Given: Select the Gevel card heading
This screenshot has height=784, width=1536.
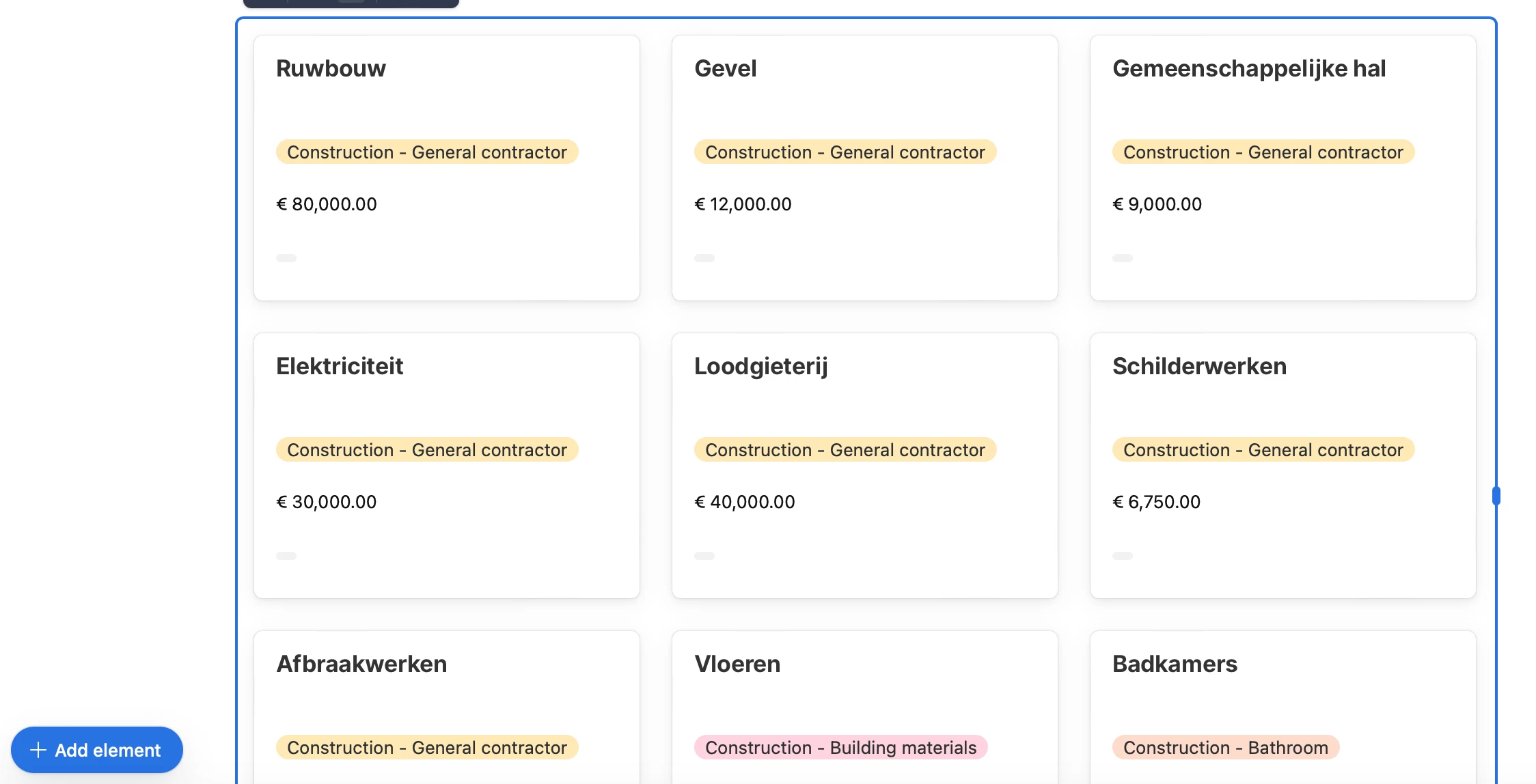Looking at the screenshot, I should click(725, 68).
